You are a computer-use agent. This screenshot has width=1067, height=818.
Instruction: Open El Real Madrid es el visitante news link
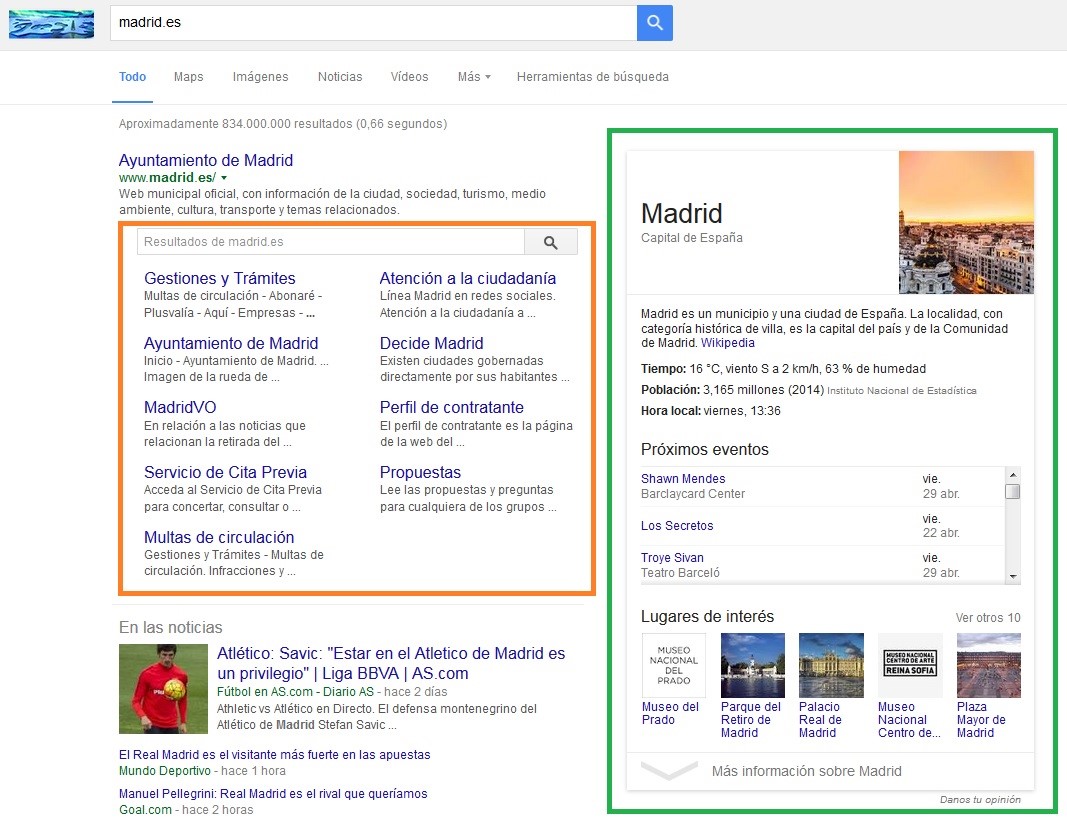[275, 755]
